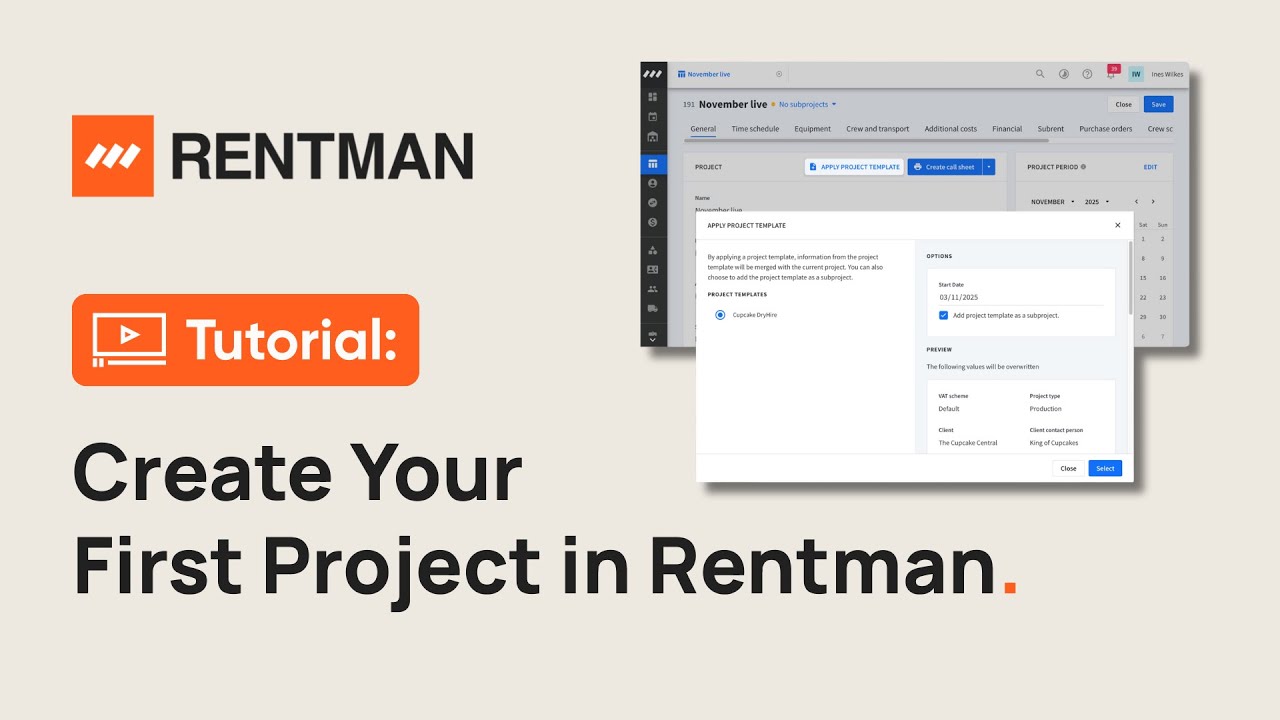Switch to the Equipment tab
Viewport: 1280px width, 720px height.
tap(813, 129)
